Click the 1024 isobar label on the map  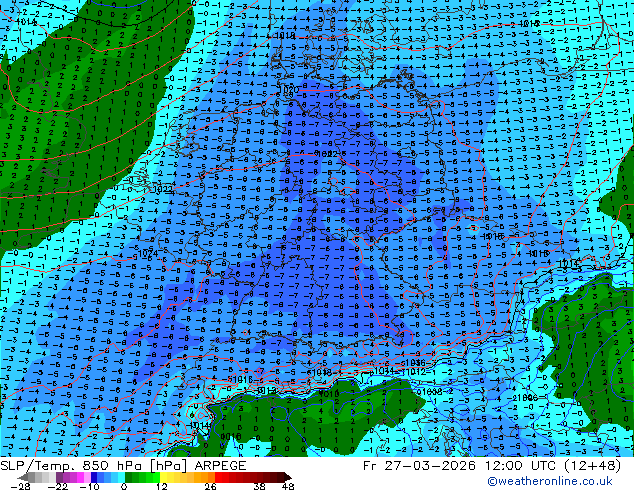148,253
